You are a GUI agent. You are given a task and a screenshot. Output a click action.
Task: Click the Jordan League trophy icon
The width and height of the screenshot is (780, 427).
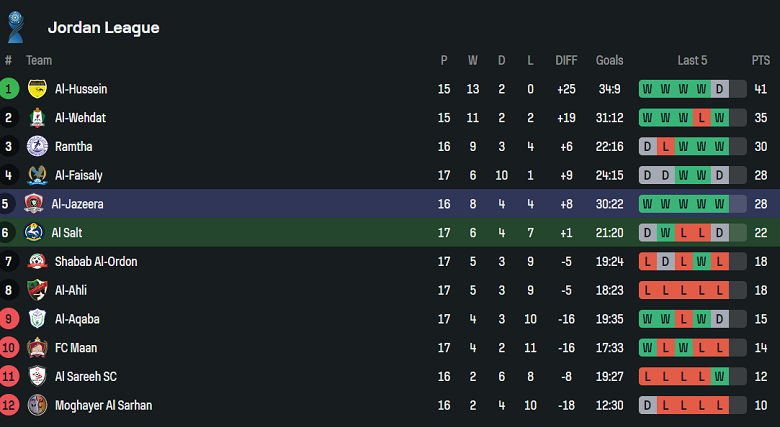[x=15, y=26]
